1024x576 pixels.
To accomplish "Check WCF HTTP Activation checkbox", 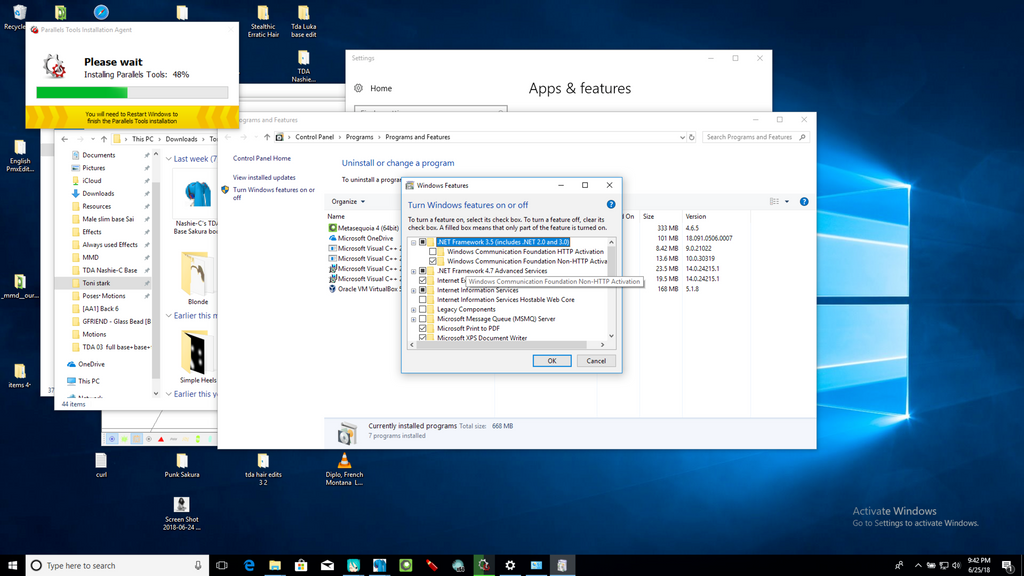I will tap(432, 251).
